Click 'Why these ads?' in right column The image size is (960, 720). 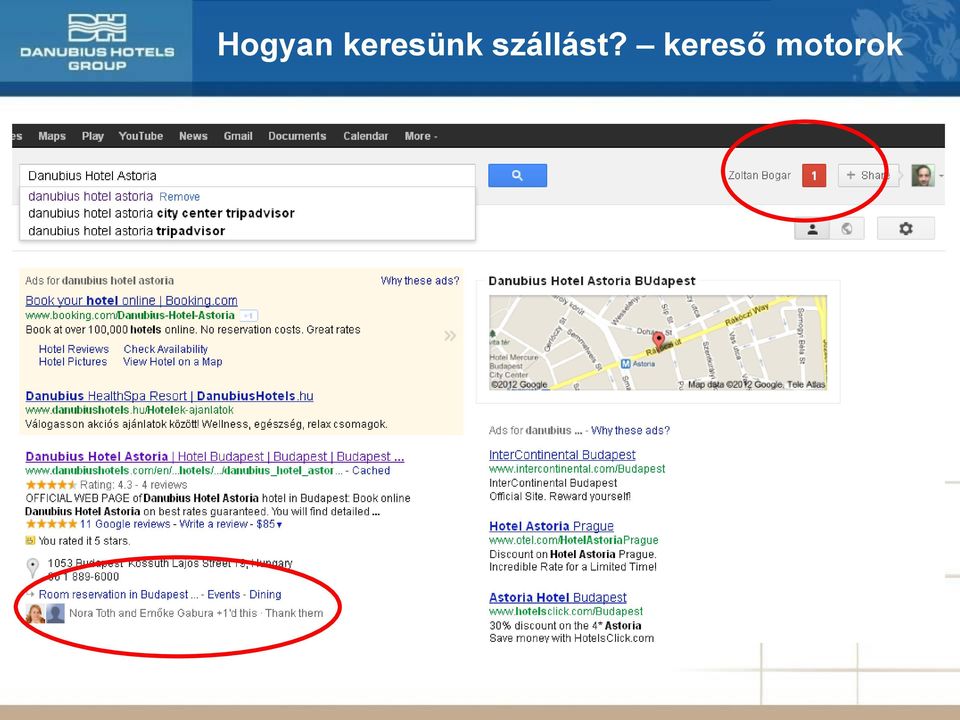[631, 431]
